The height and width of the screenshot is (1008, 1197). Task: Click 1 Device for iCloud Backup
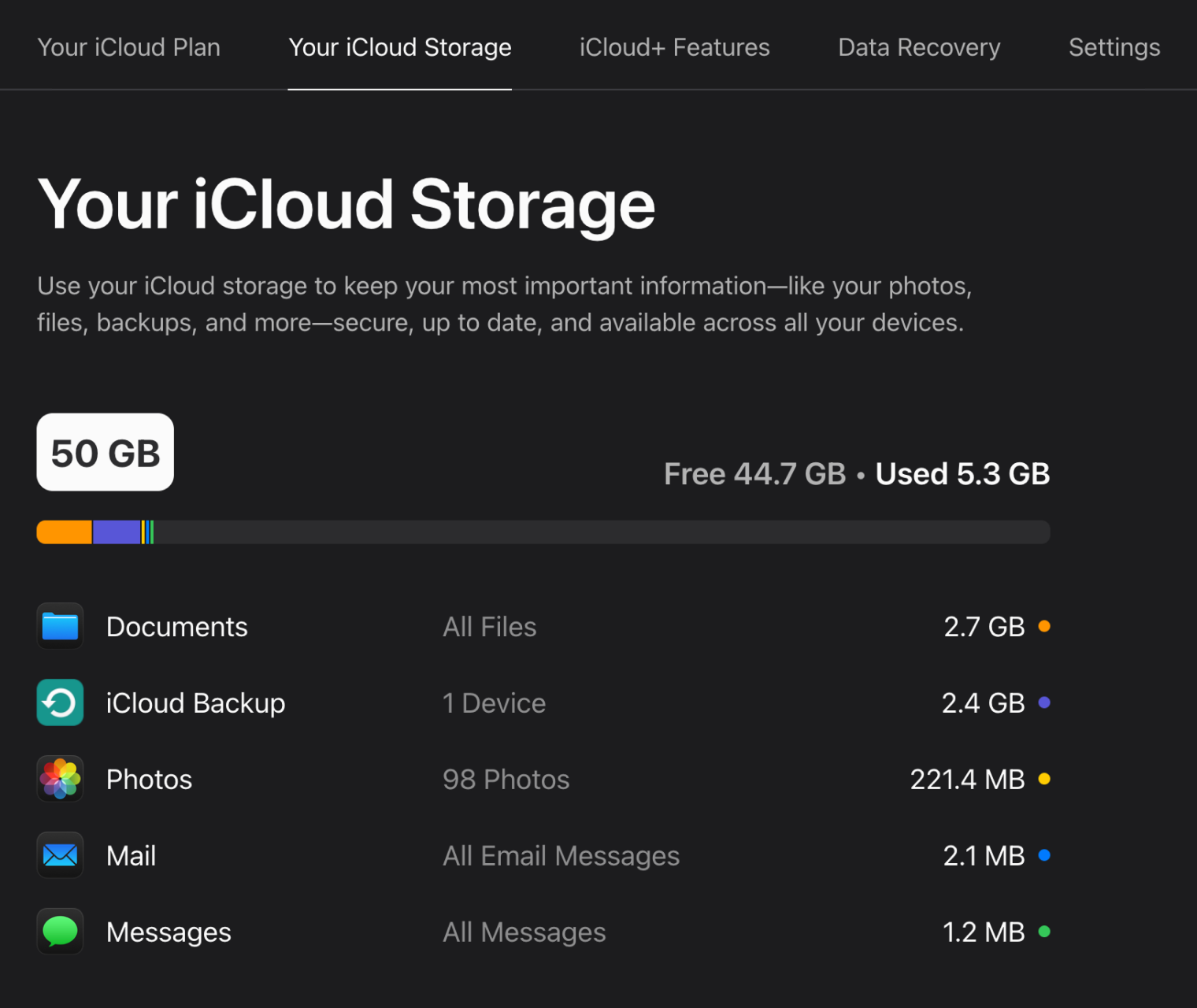click(x=495, y=702)
